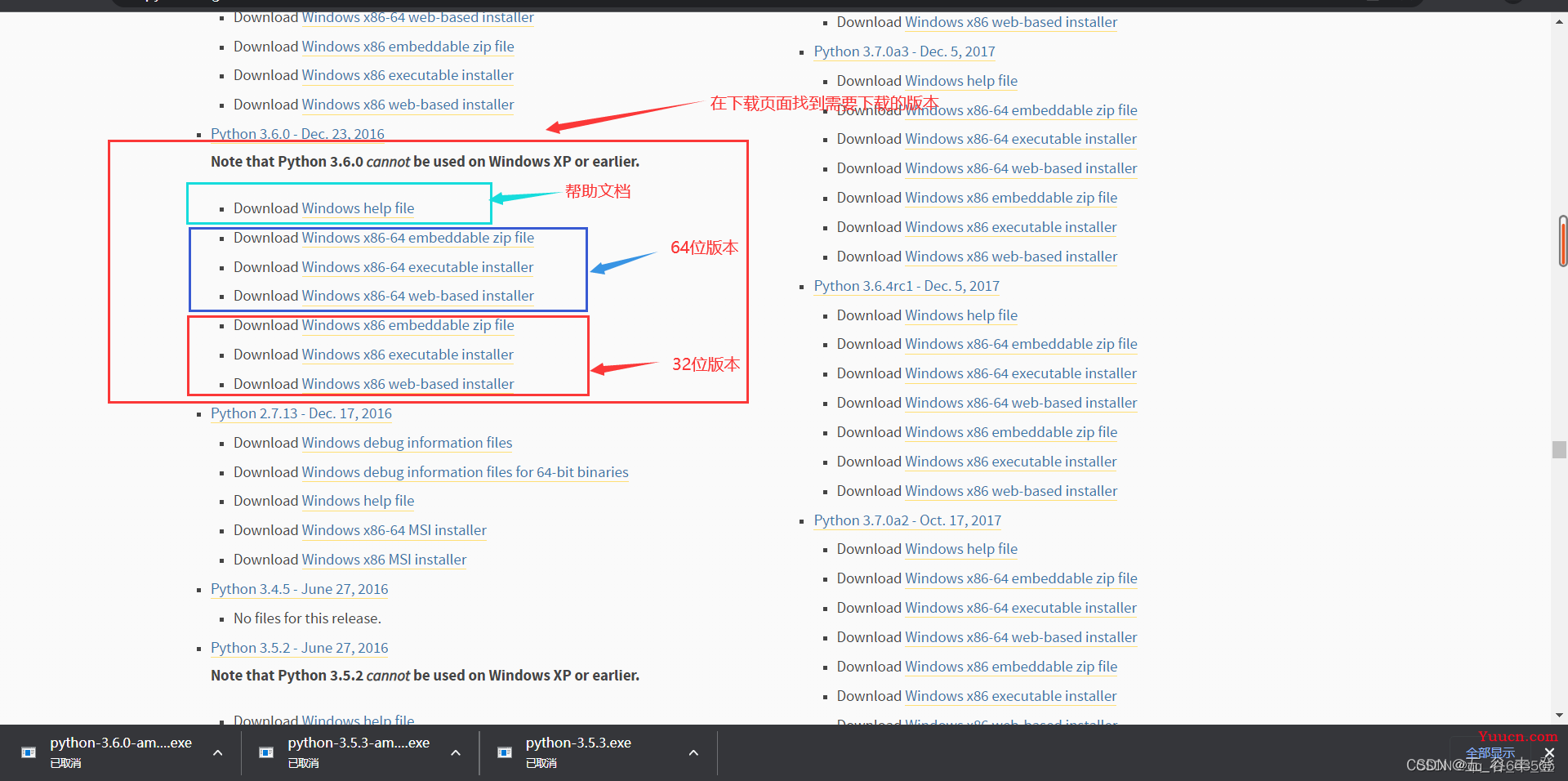Viewport: 1568px width, 781px height.
Task: Click Windows x86-64 executable installer under Python 3.7.0a3
Action: [x=1021, y=139]
